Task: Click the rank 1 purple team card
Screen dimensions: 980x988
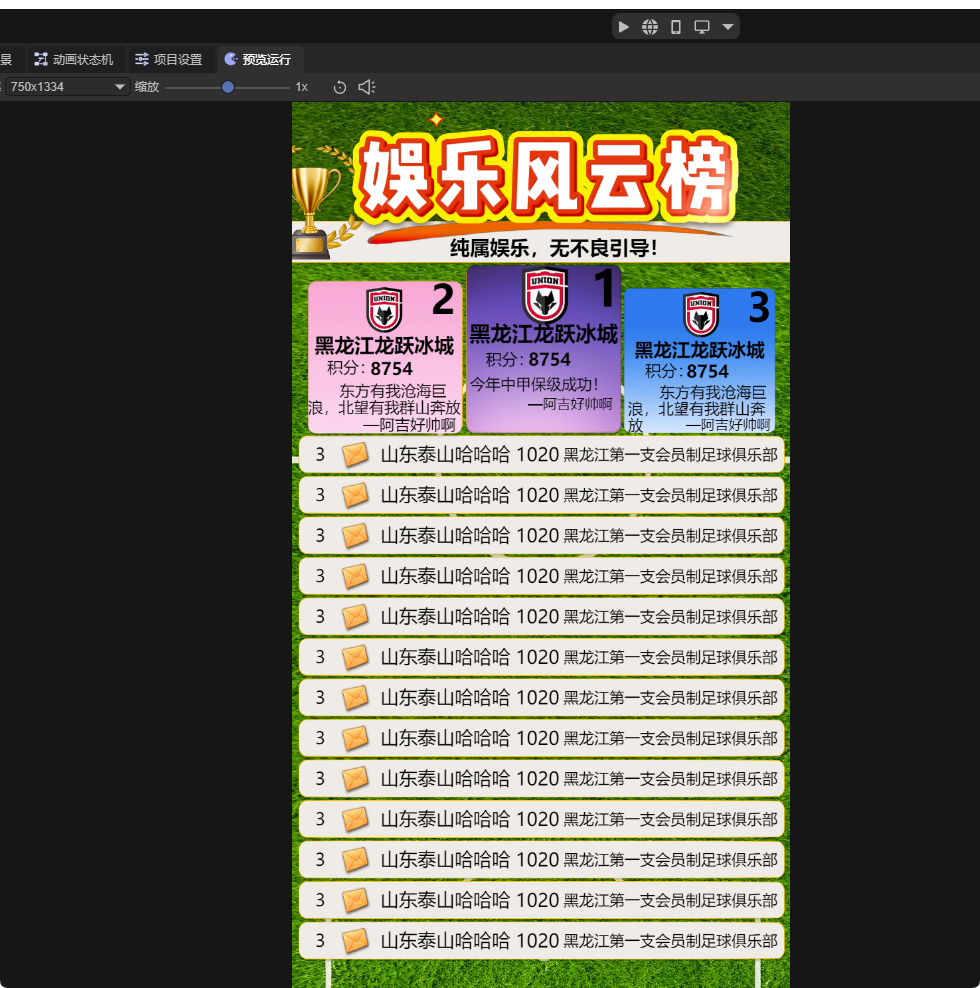Action: [544, 350]
